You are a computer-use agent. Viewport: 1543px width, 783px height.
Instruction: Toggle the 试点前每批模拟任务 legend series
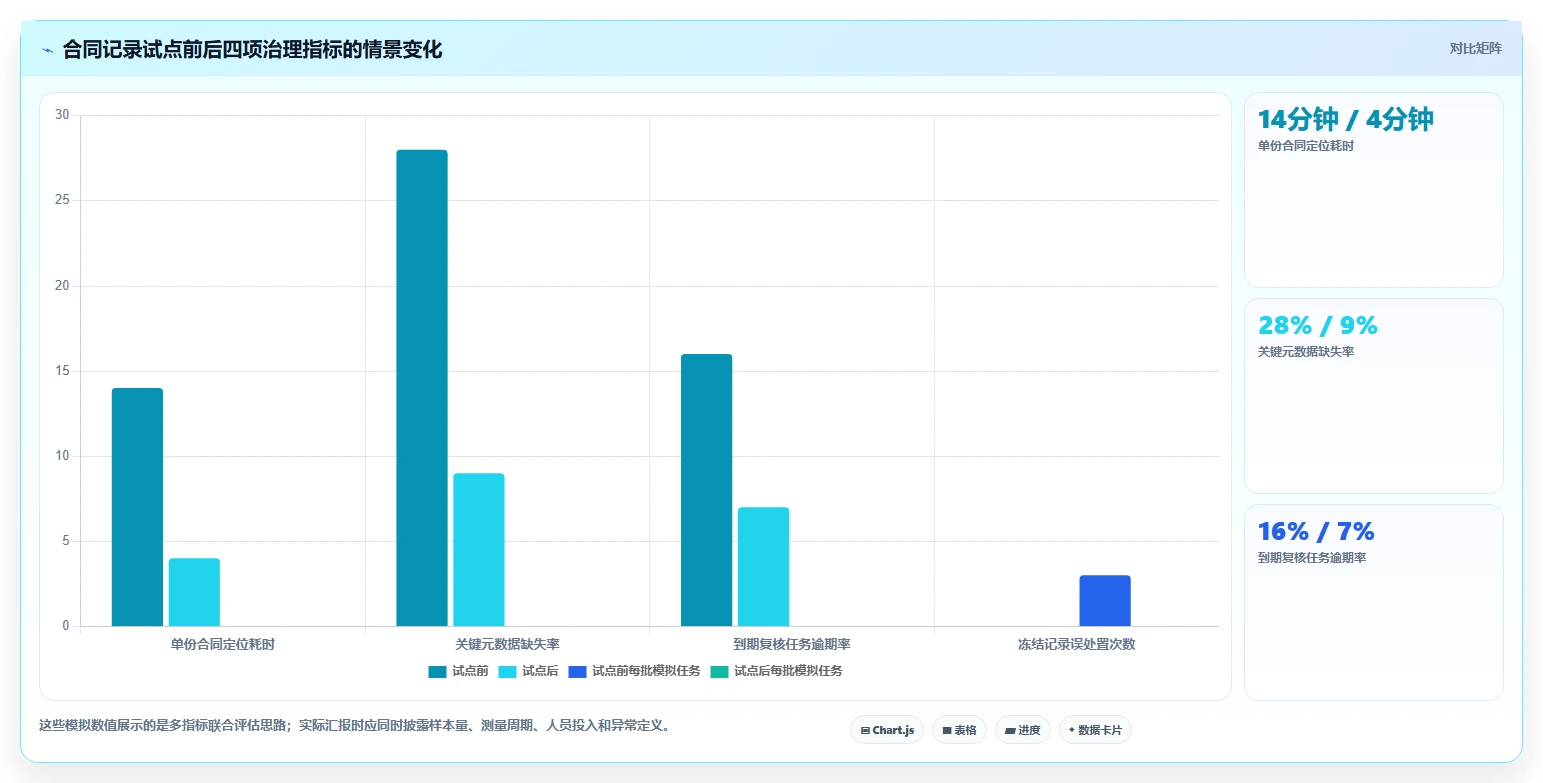[x=634, y=671]
